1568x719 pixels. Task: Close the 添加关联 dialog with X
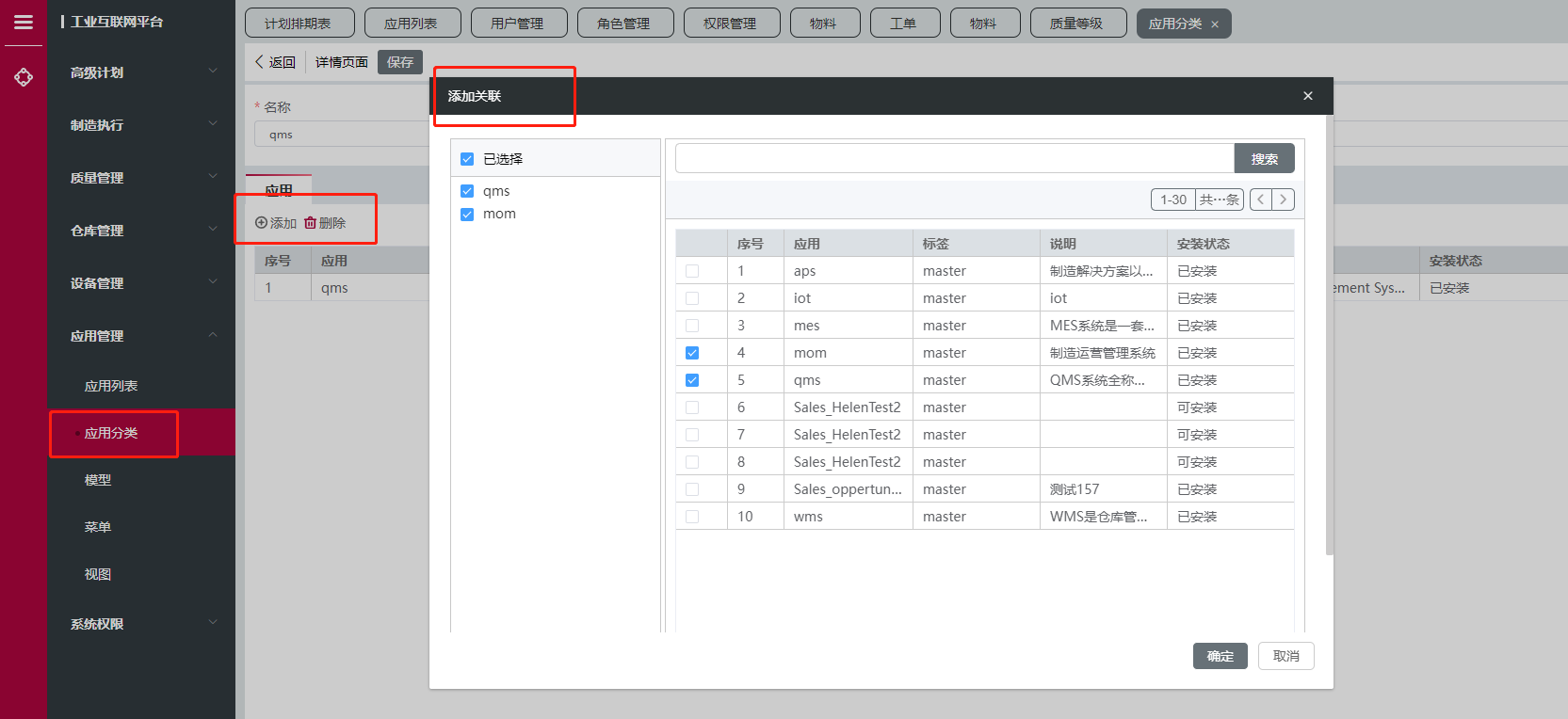[1307, 96]
